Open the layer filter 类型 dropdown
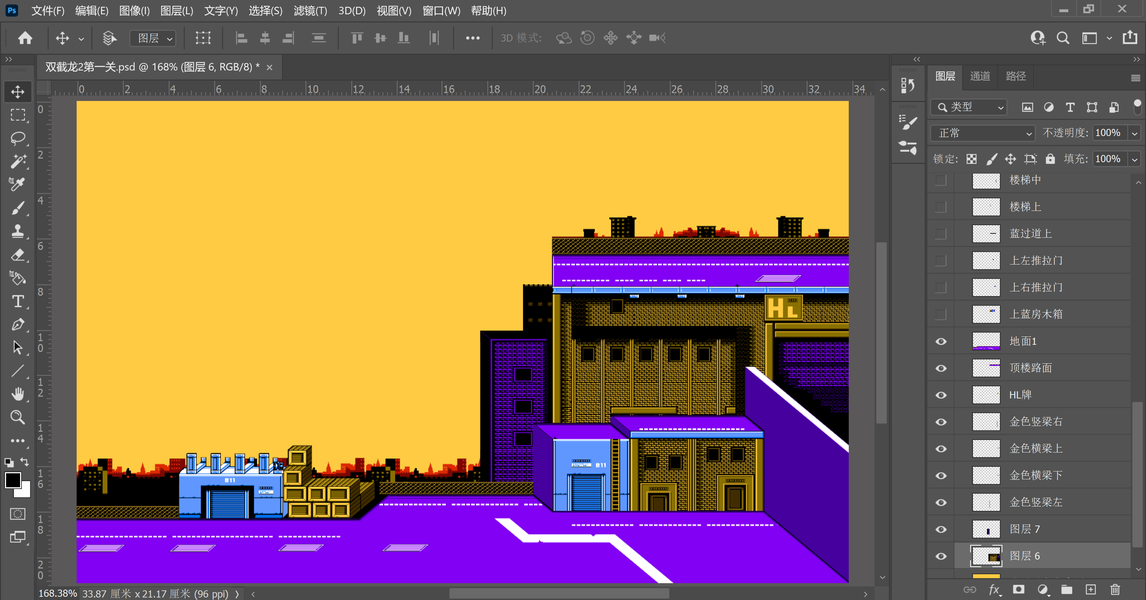Image resolution: width=1146 pixels, height=600 pixels. pyautogui.click(x=969, y=107)
